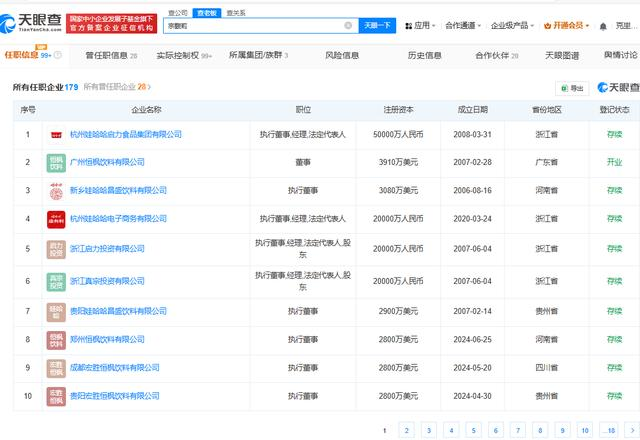Export the table with 导出 button
The height and width of the screenshot is (440, 640).
(572, 88)
